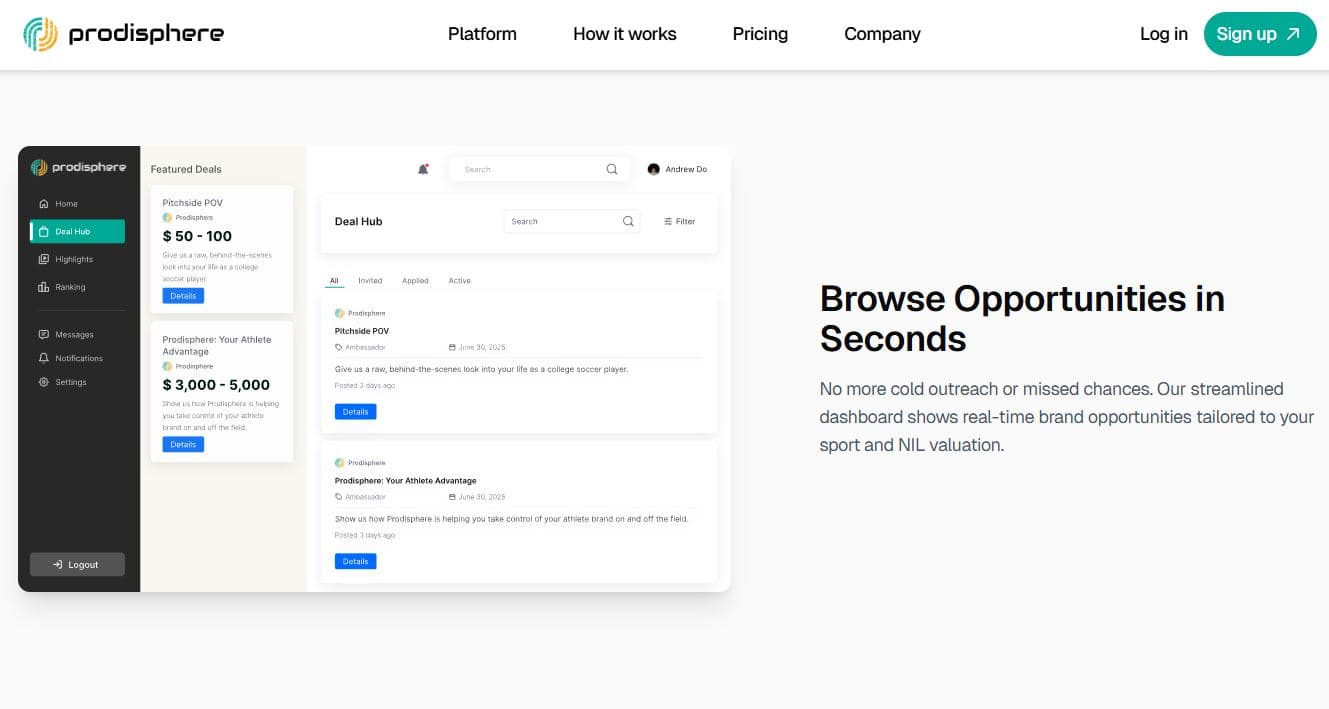Image resolution: width=1329 pixels, height=709 pixels.
Task: Open Settings via the gear icon
Action: [43, 382]
